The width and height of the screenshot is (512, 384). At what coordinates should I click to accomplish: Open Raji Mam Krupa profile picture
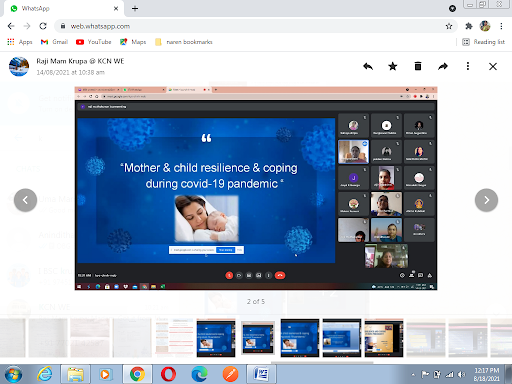pos(19,66)
